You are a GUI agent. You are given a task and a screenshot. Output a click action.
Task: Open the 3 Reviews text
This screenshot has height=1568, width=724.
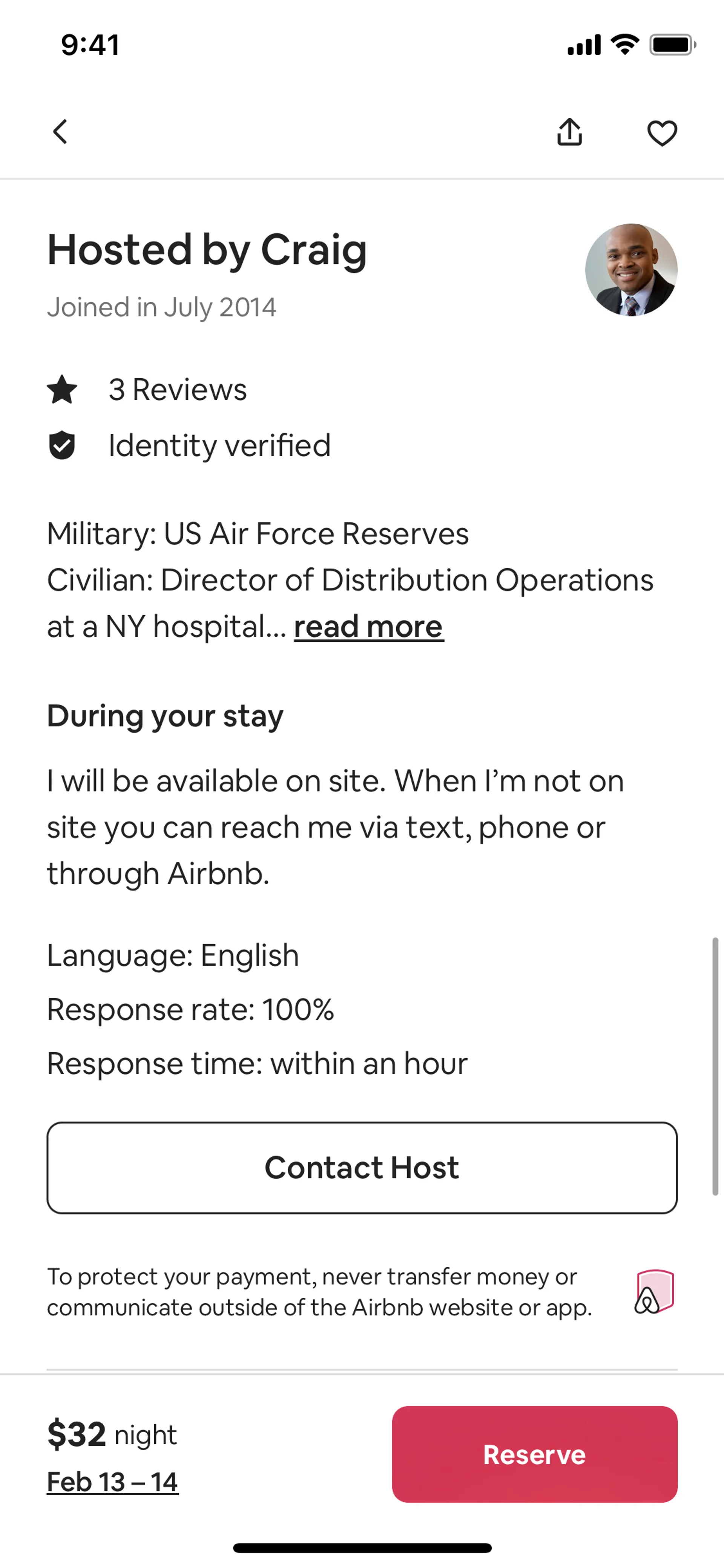pyautogui.click(x=178, y=390)
